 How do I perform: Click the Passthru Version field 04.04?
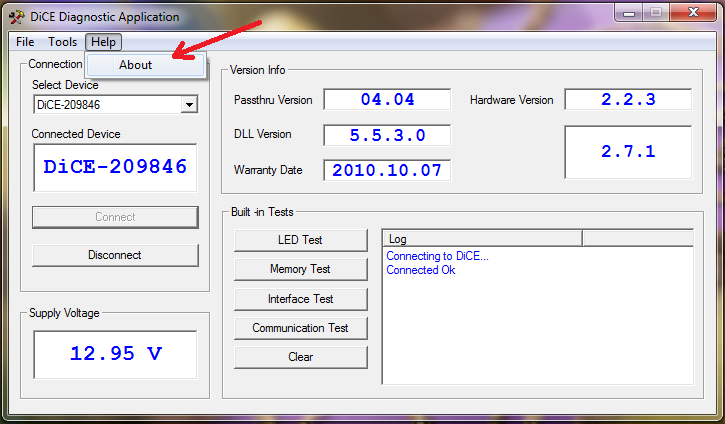(x=387, y=99)
